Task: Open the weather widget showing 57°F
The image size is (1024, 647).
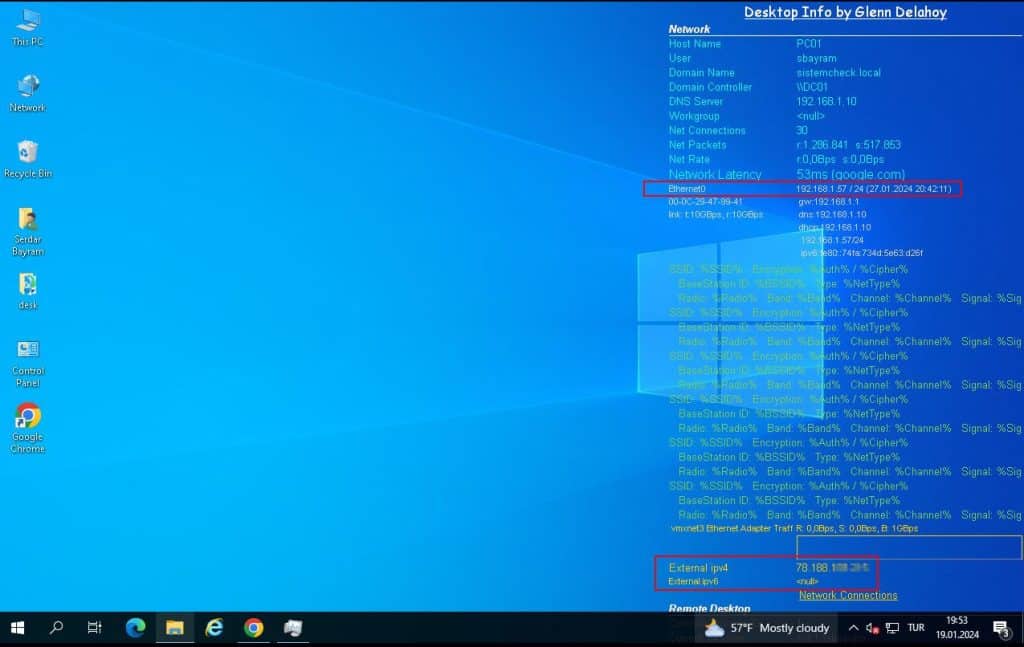Action: click(x=769, y=628)
